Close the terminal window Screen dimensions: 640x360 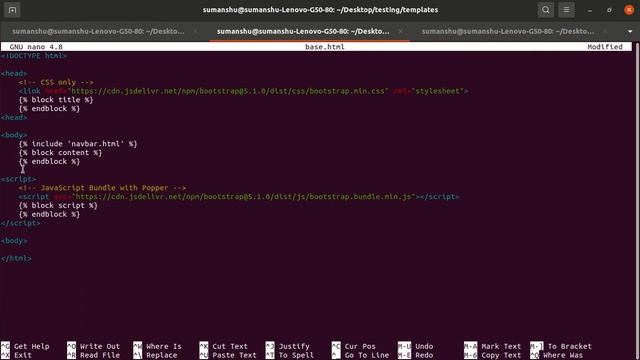point(629,10)
